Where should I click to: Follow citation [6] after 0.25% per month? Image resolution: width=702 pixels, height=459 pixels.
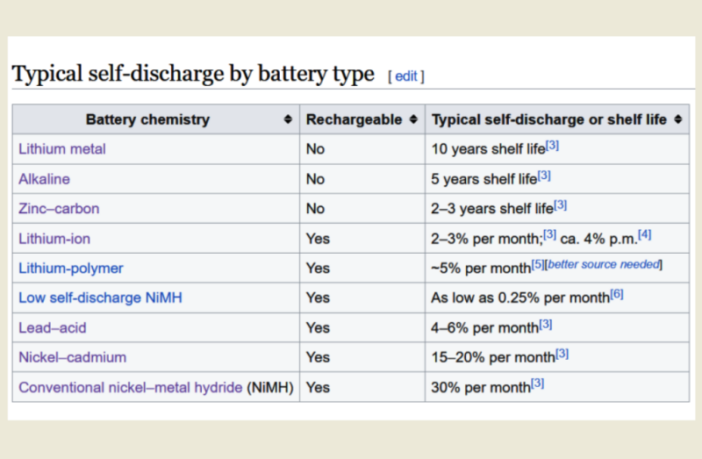click(x=617, y=294)
